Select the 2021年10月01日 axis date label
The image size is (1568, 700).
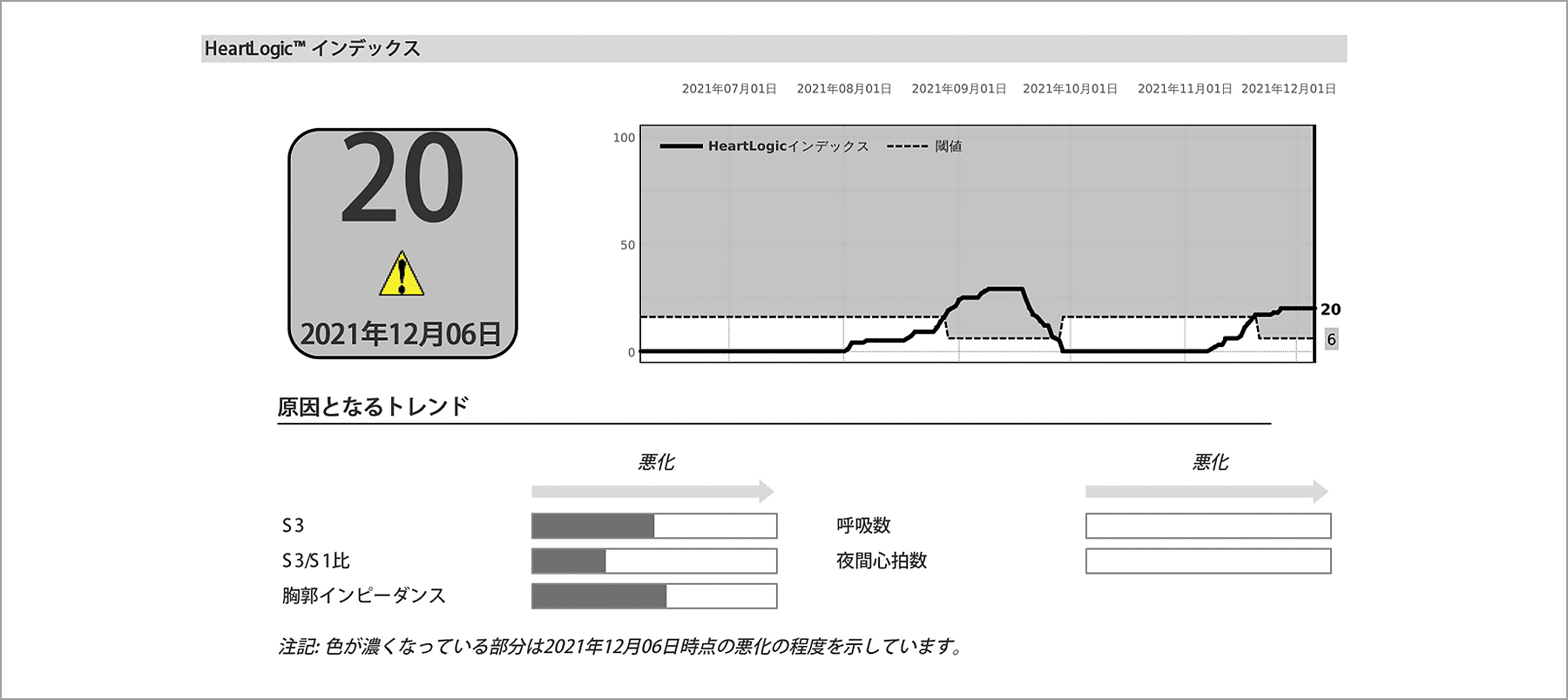tap(1070, 89)
